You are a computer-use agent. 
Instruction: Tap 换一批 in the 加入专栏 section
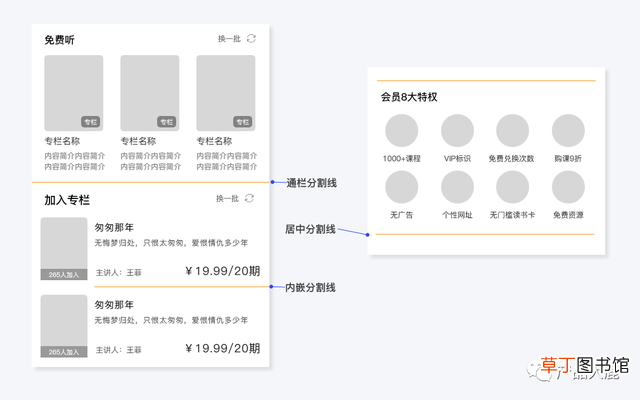click(227, 198)
